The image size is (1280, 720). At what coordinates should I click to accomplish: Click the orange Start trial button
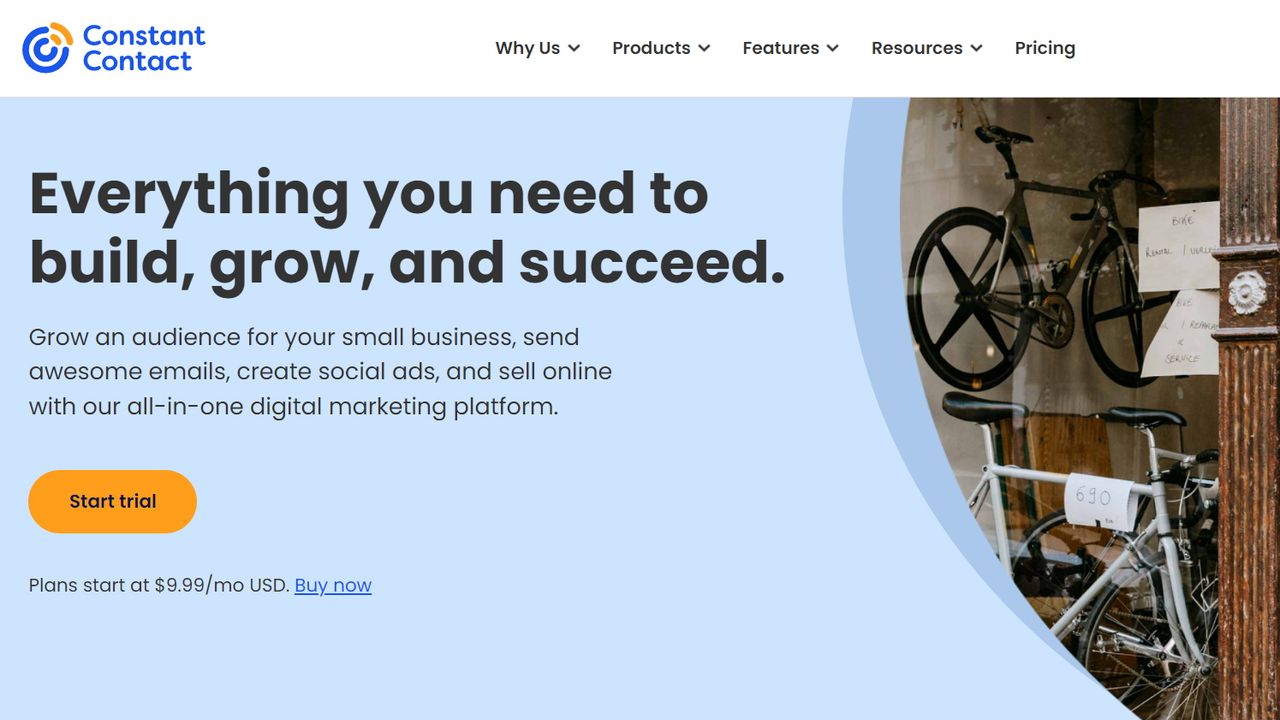[x=112, y=501]
